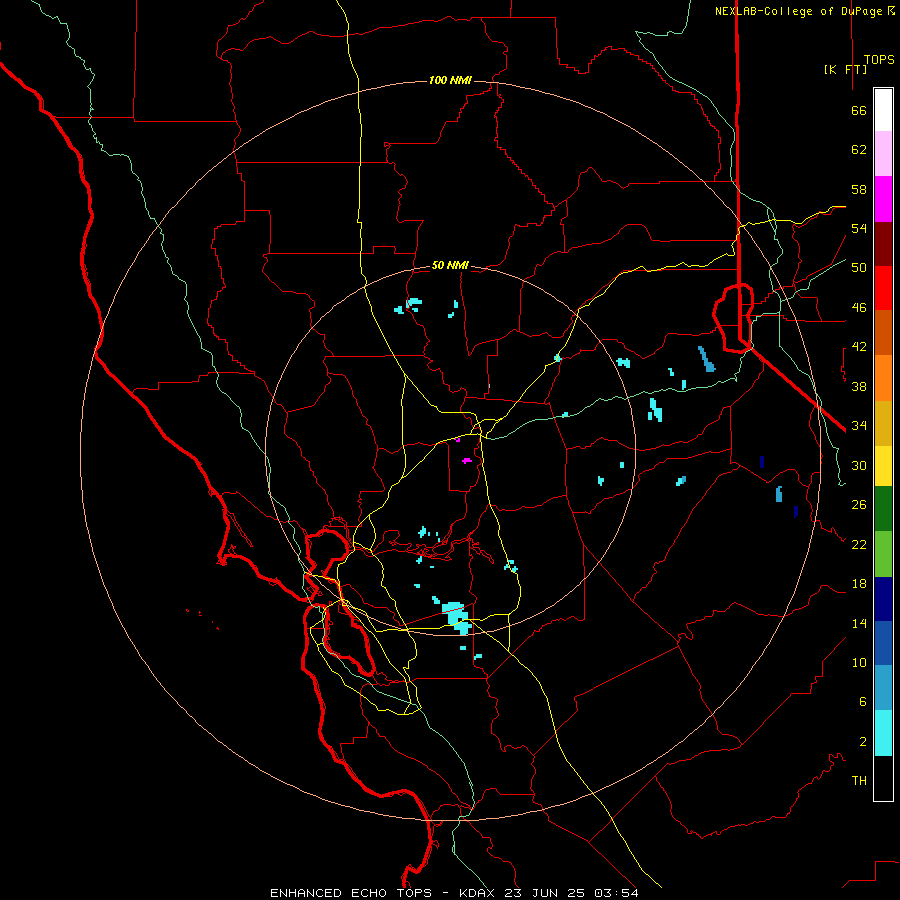The height and width of the screenshot is (900, 900).
Task: Click the "6" legend value
Action: (x=863, y=702)
